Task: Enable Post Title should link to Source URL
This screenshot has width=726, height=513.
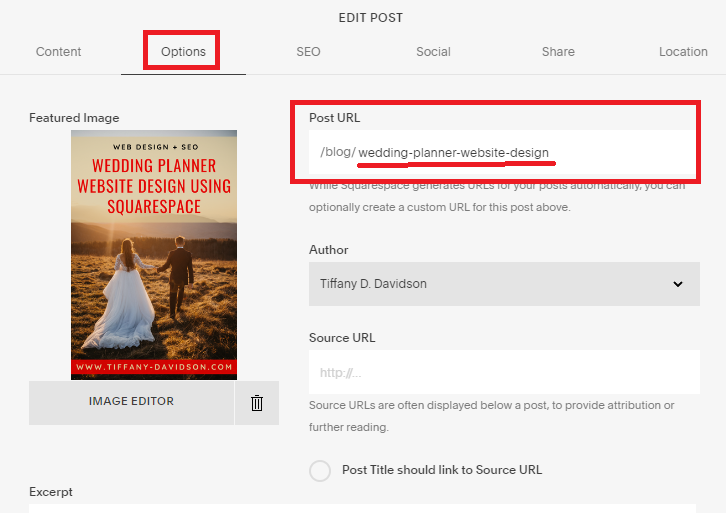Action: [x=320, y=471]
